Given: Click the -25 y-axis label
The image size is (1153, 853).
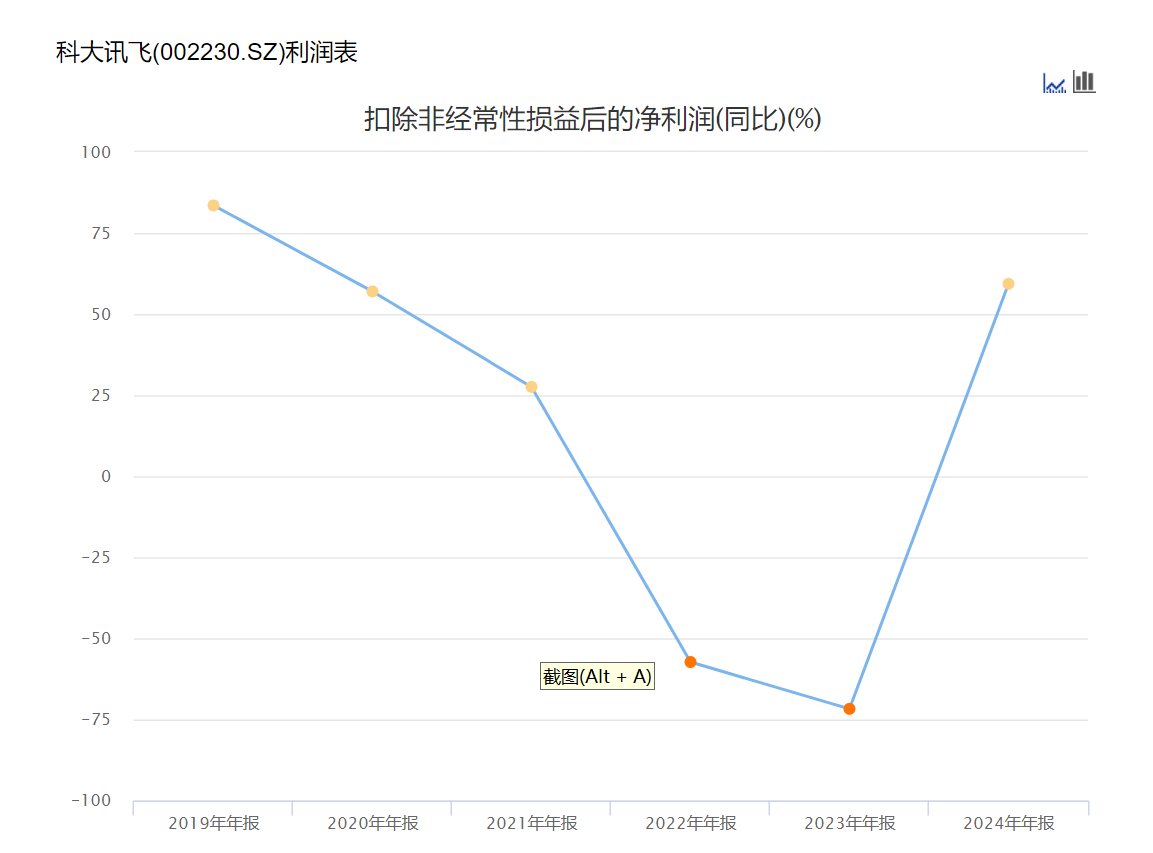Looking at the screenshot, I should (96, 557).
